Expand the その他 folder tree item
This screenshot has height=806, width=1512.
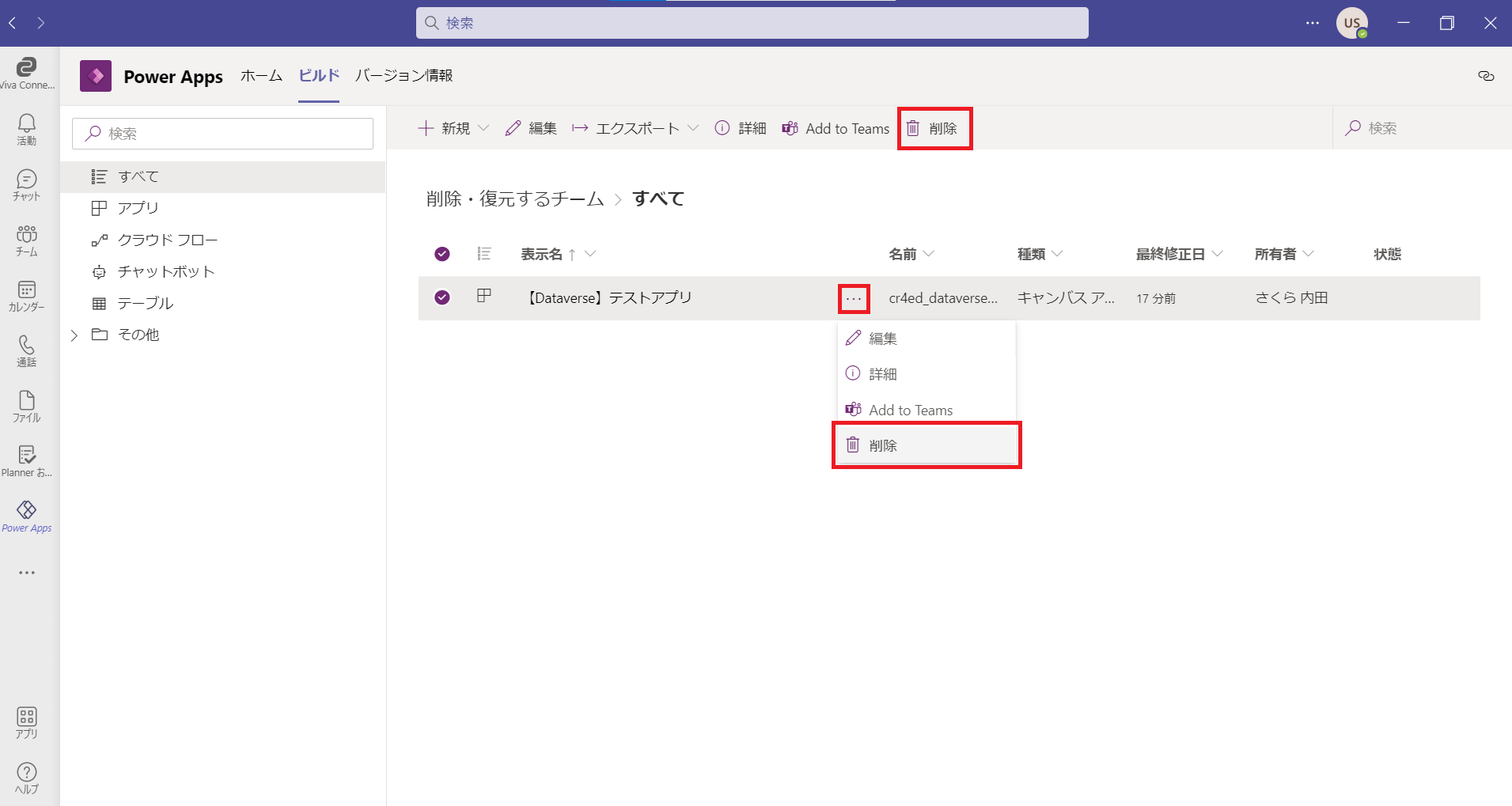pyautogui.click(x=74, y=335)
